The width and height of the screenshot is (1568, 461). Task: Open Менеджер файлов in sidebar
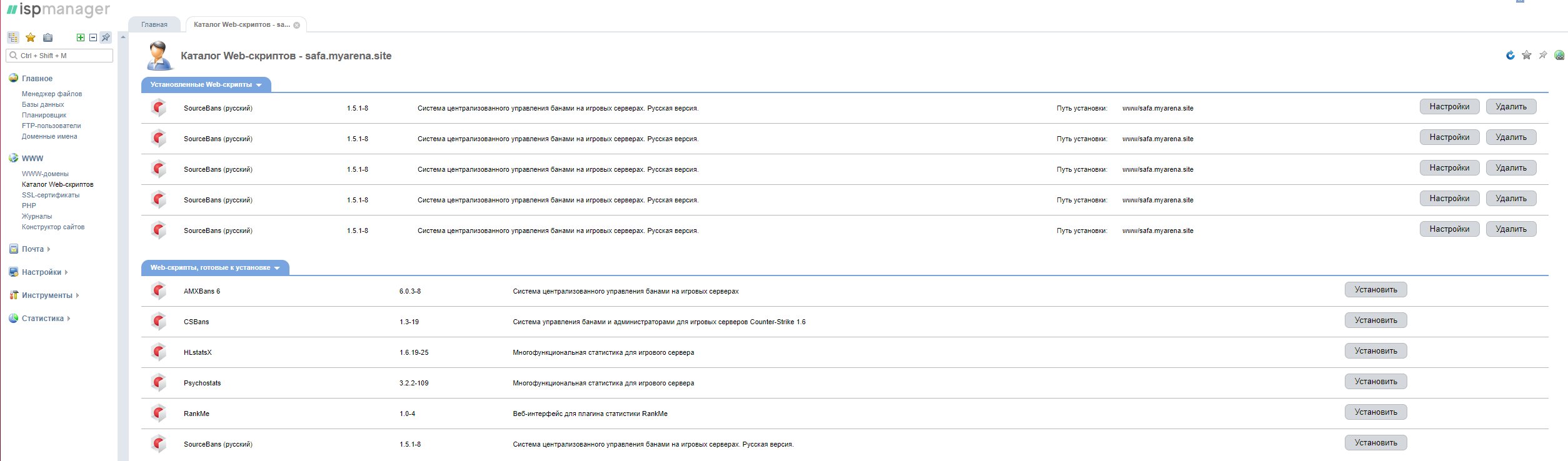click(52, 94)
